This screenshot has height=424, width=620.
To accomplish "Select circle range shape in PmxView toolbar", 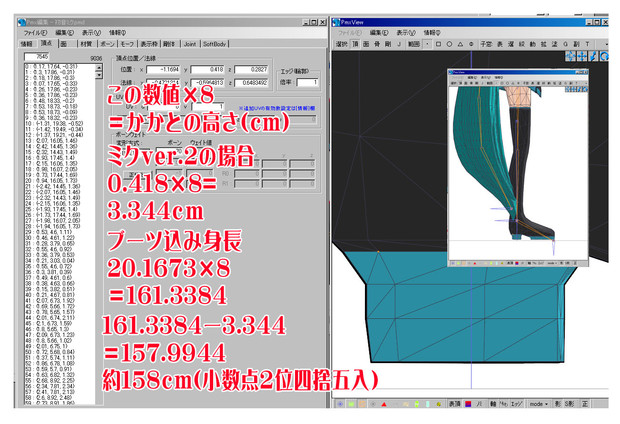I will [449, 44].
